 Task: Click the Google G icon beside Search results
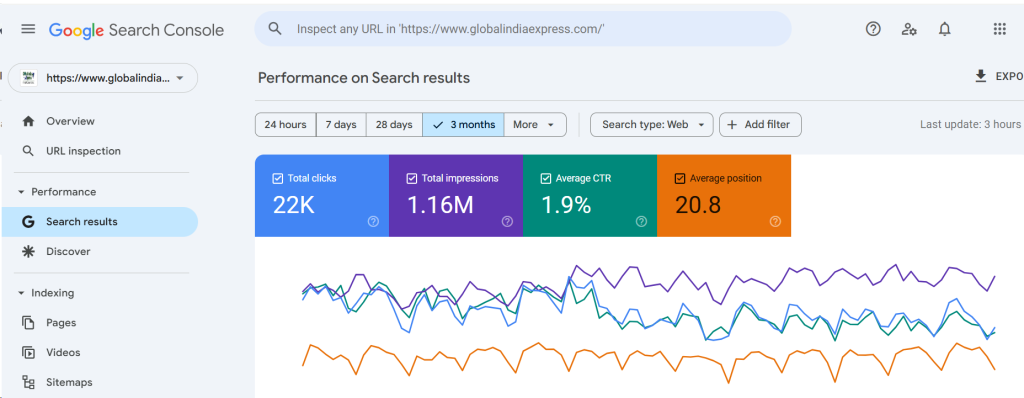pos(28,222)
